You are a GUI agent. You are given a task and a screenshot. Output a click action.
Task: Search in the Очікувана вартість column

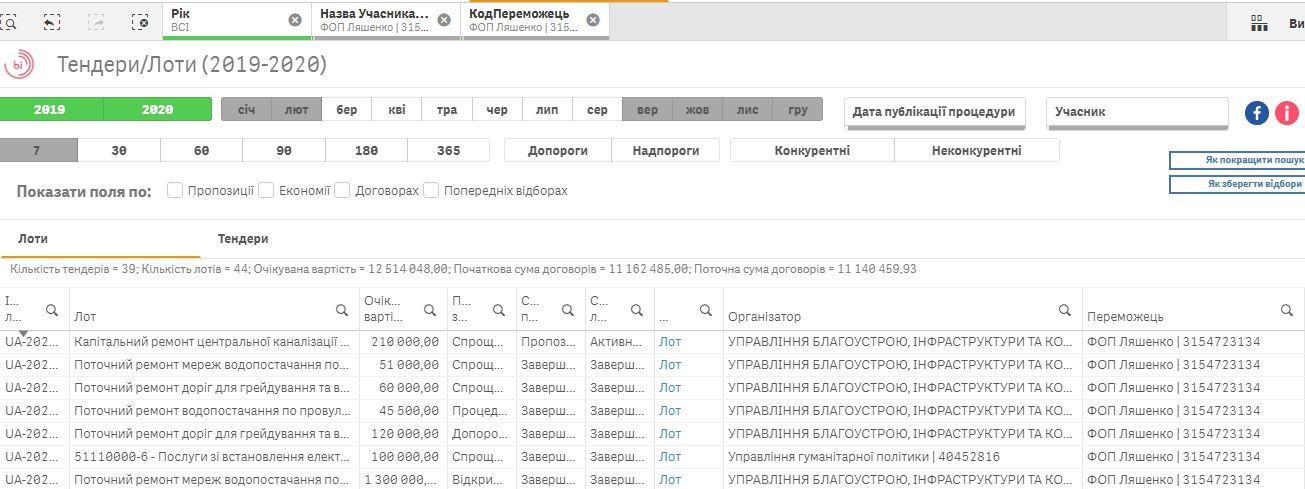pyautogui.click(x=430, y=310)
